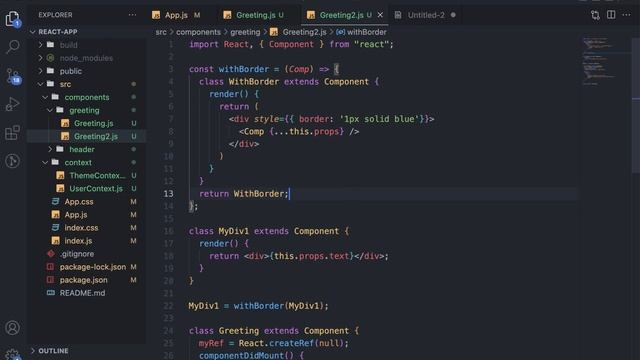Open README.md in explorer
This screenshot has height=360, width=640.
coord(82,293)
